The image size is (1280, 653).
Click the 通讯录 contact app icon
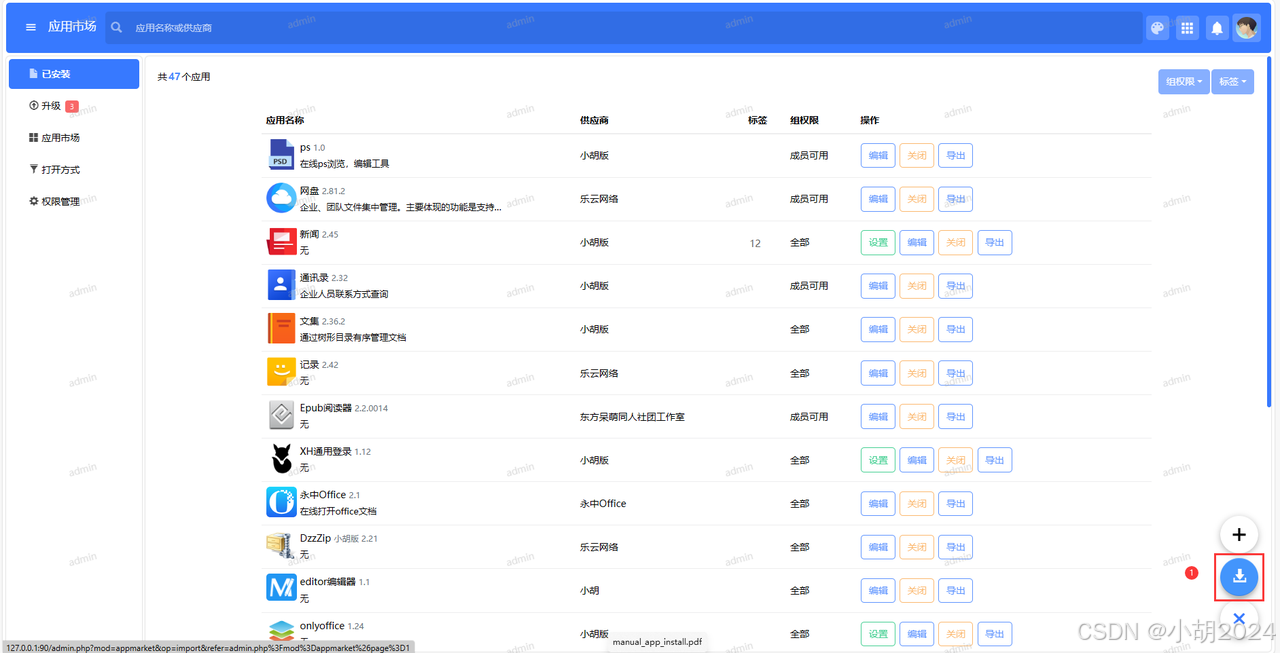coord(281,285)
